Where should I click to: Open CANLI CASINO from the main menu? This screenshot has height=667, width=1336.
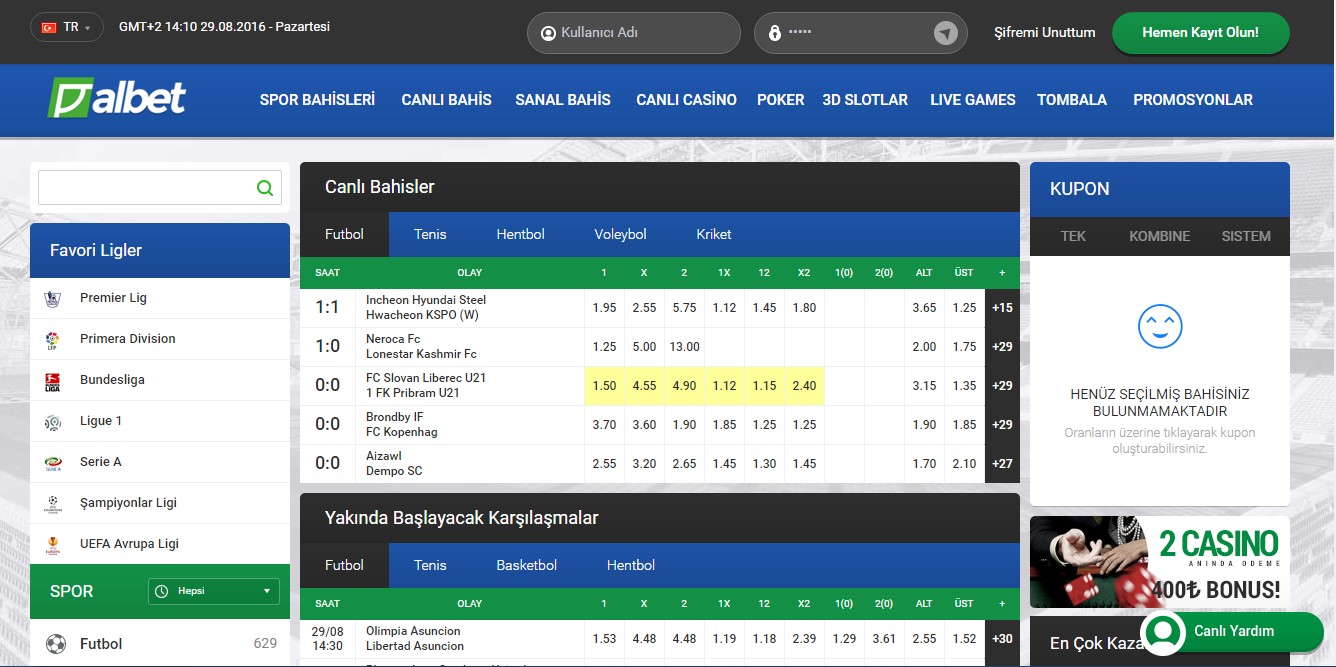(x=686, y=100)
